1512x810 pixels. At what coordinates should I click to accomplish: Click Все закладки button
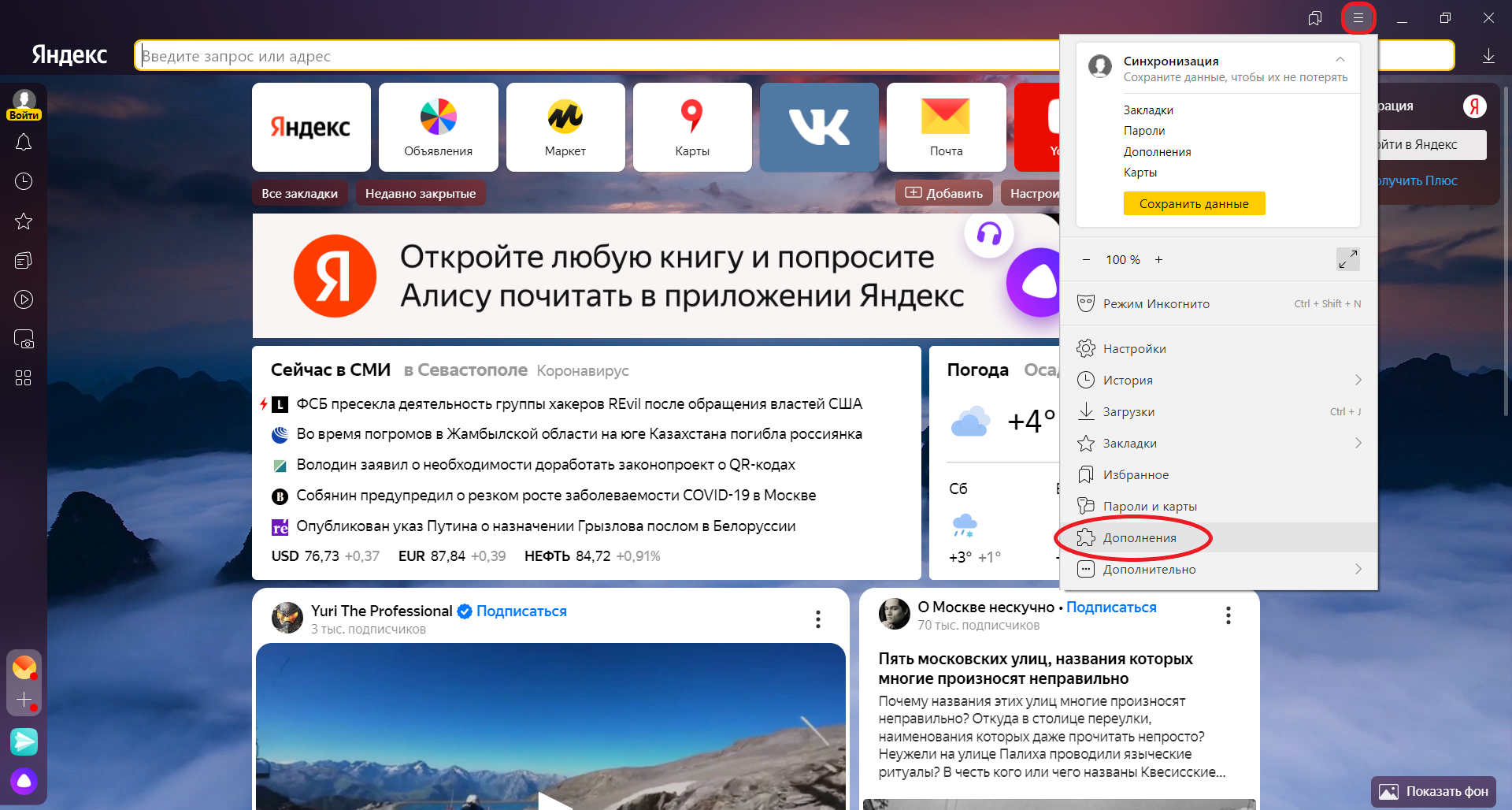[x=299, y=193]
